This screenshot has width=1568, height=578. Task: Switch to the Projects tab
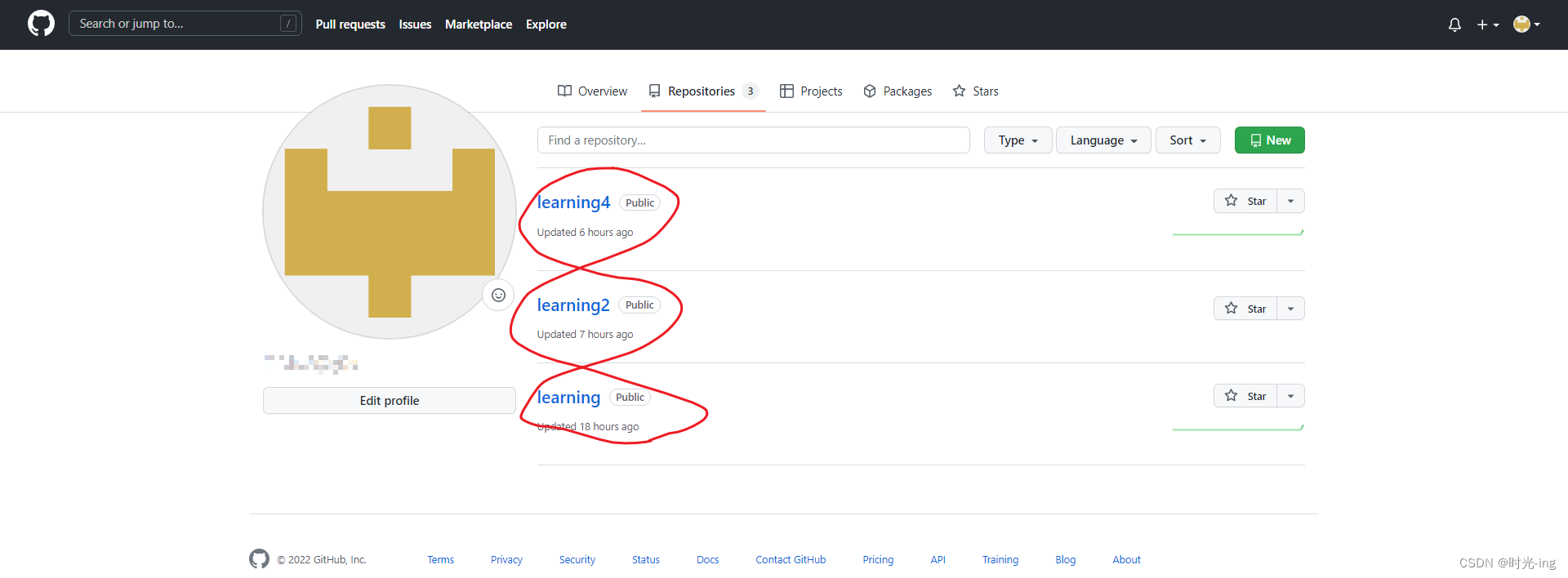click(x=811, y=91)
